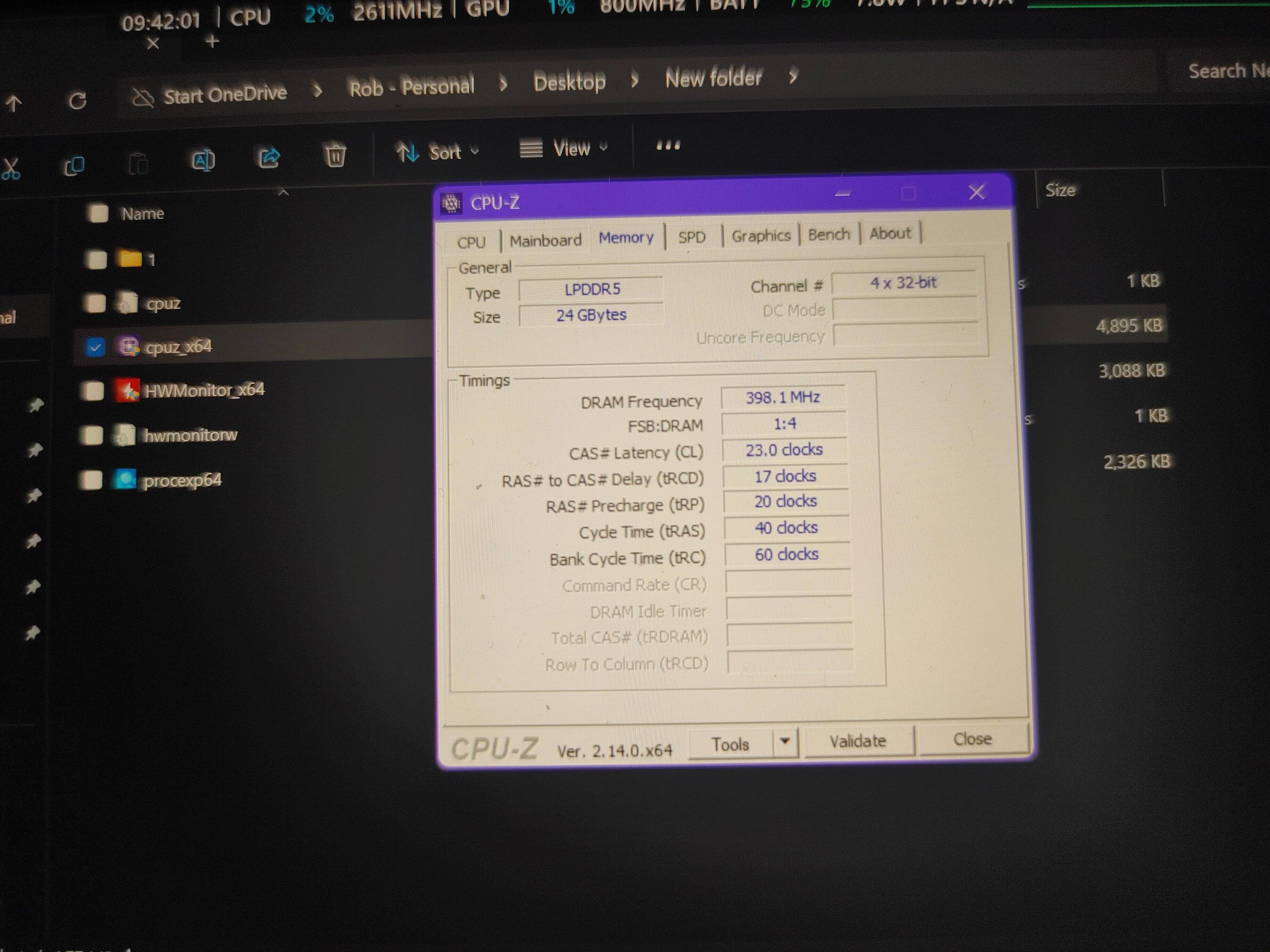Image resolution: width=1270 pixels, height=952 pixels.
Task: Click the Validate button
Action: coord(857,741)
